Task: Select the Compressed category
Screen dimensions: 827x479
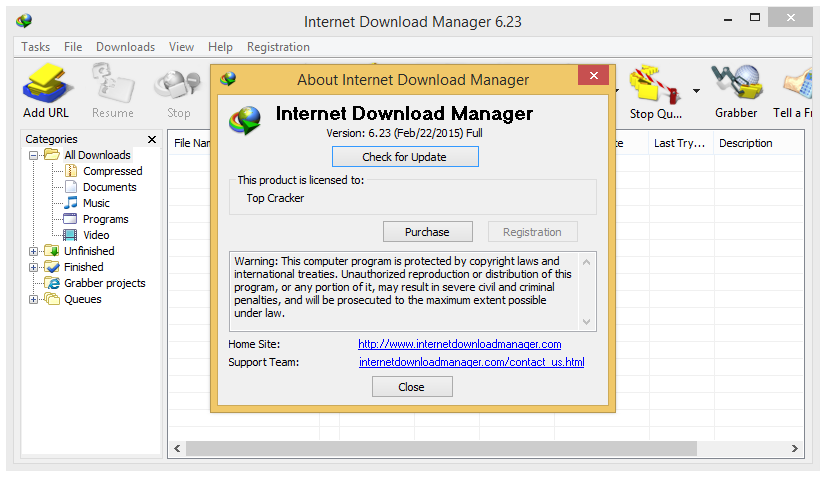Action: pos(112,171)
